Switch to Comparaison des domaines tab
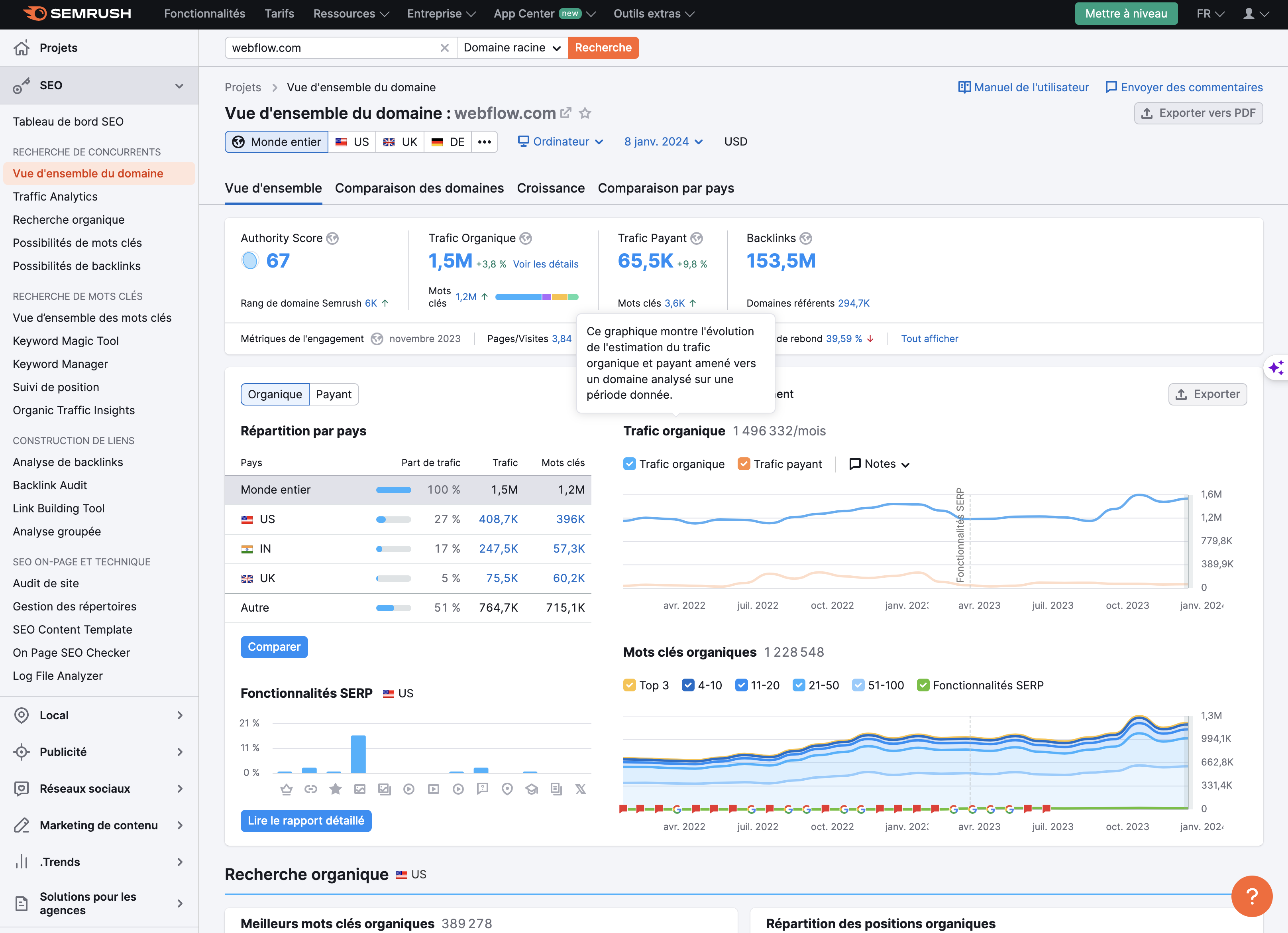This screenshot has height=933, width=1288. tap(419, 188)
